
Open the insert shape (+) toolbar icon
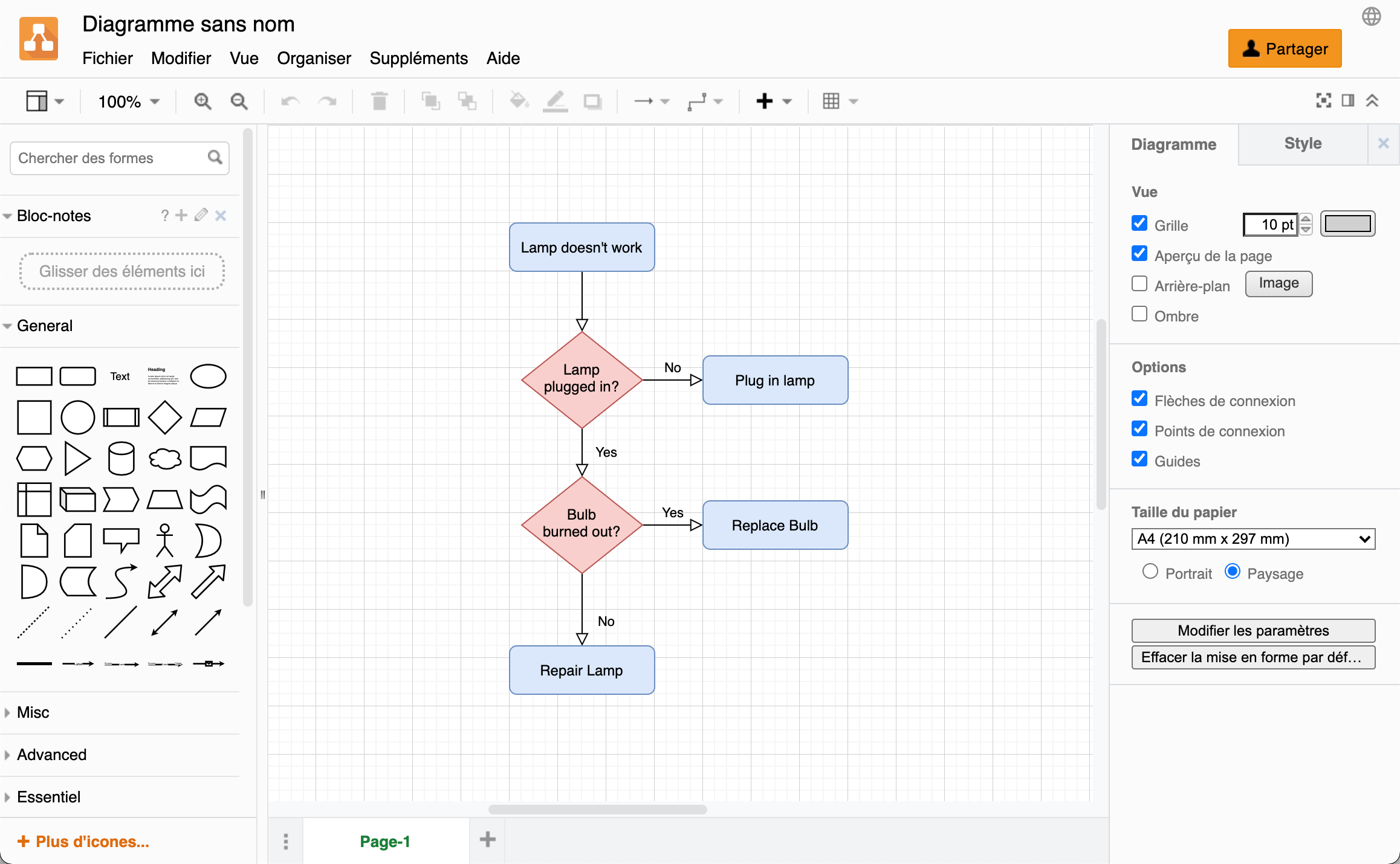[765, 101]
